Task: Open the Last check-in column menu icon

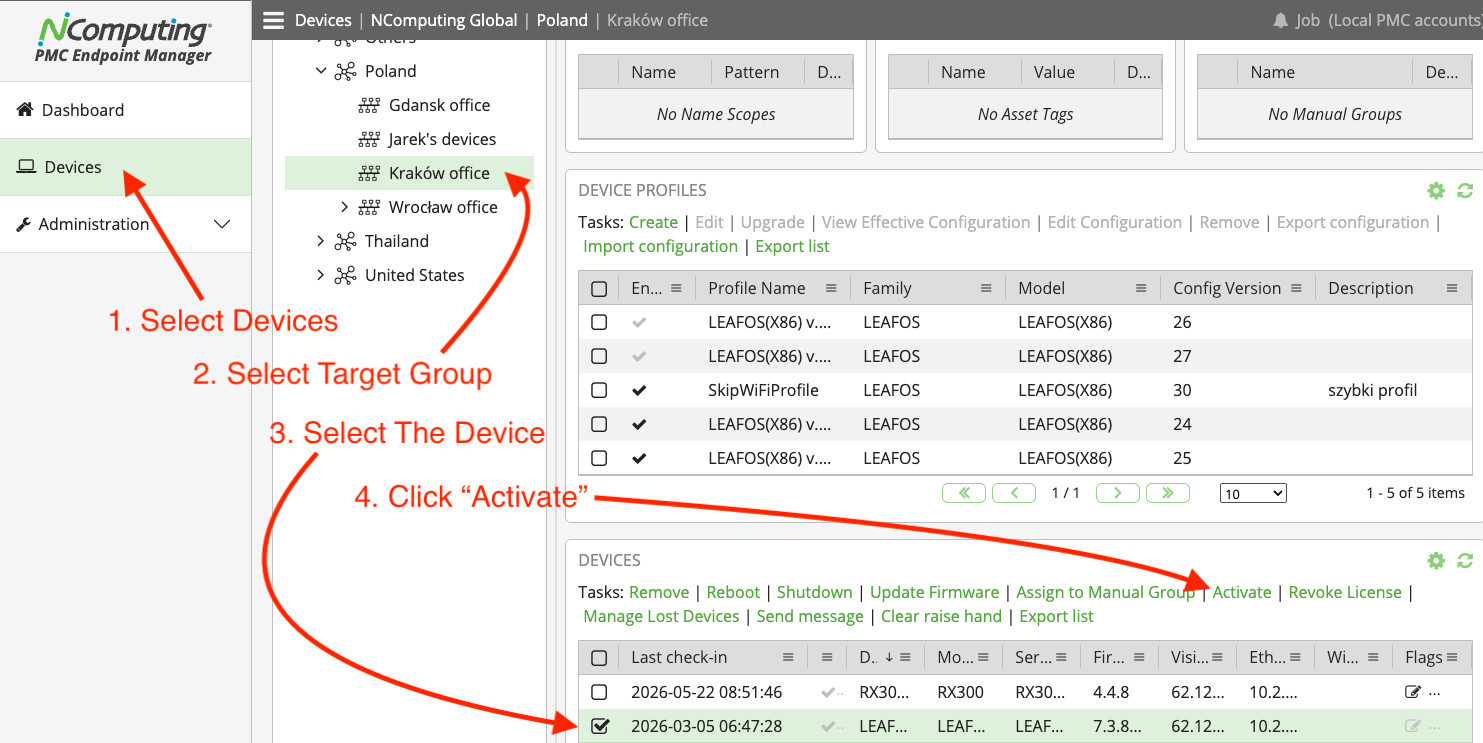Action: (788, 658)
